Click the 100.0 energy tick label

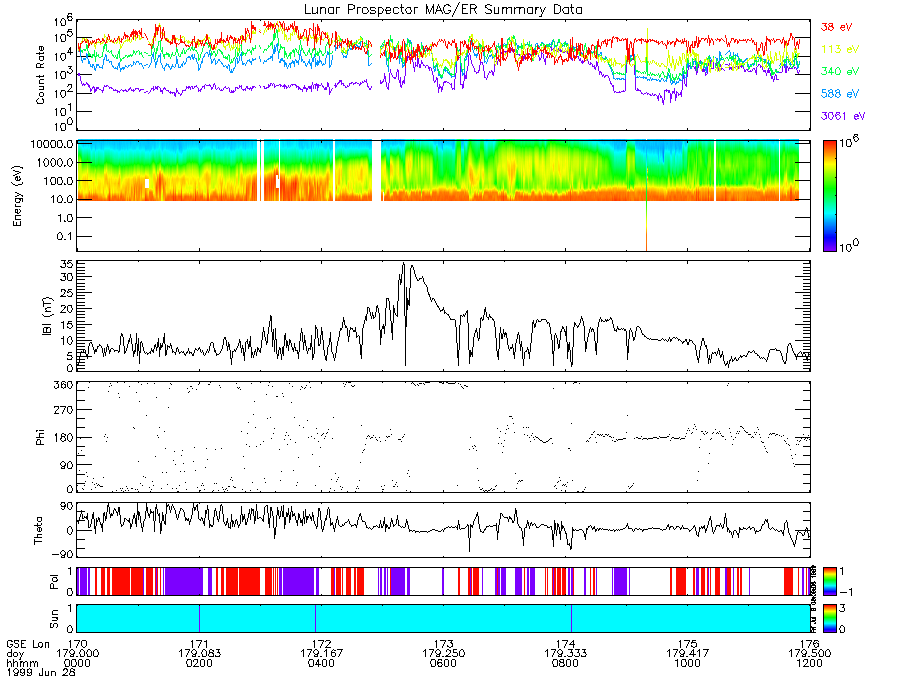[x=57, y=181]
